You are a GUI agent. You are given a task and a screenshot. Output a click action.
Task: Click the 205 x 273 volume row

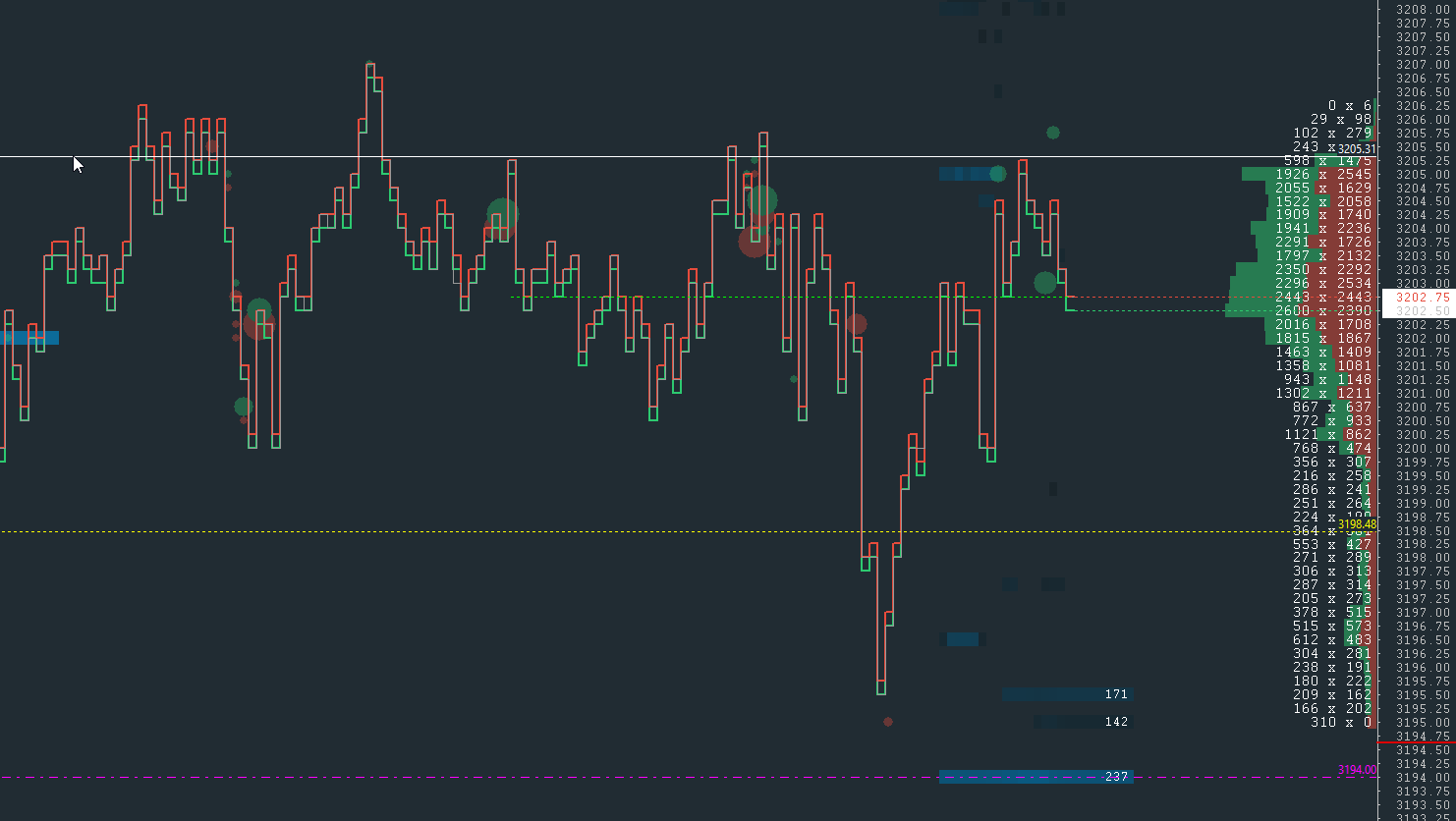1333,598
